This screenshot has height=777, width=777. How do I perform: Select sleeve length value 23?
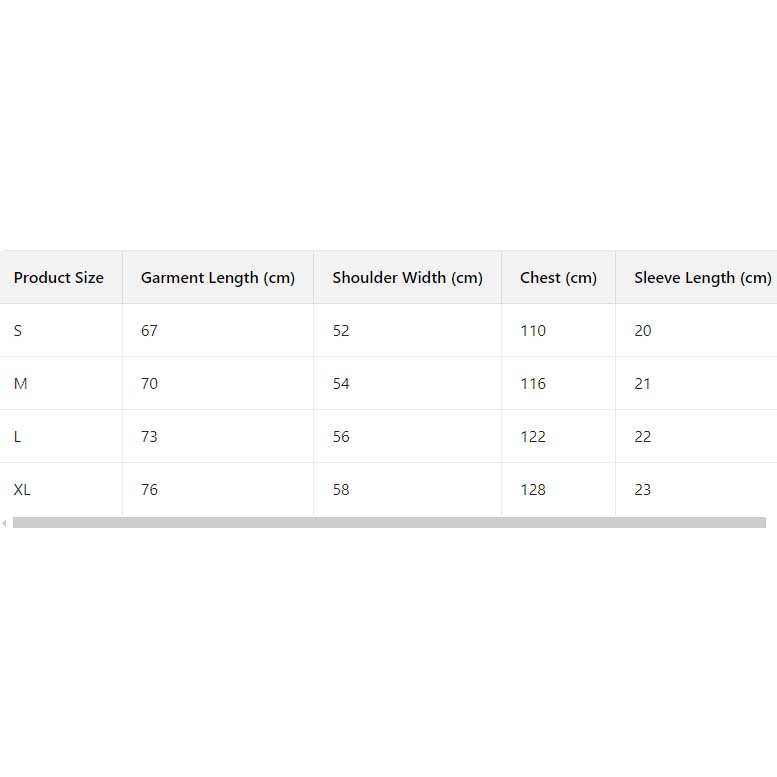click(x=642, y=490)
